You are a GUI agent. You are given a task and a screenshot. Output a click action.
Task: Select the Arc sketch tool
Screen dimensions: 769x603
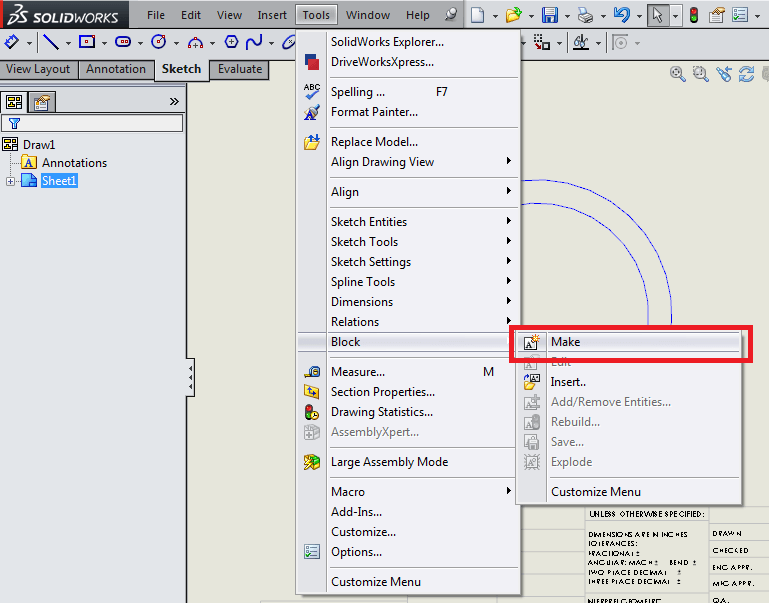(x=195, y=43)
